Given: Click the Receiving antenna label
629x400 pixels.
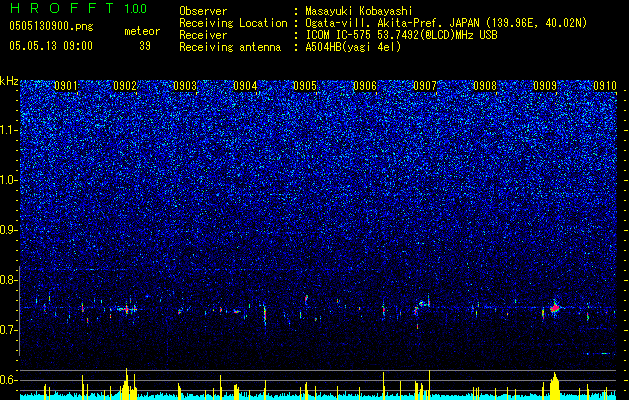Looking at the screenshot, I should click(x=230, y=47).
